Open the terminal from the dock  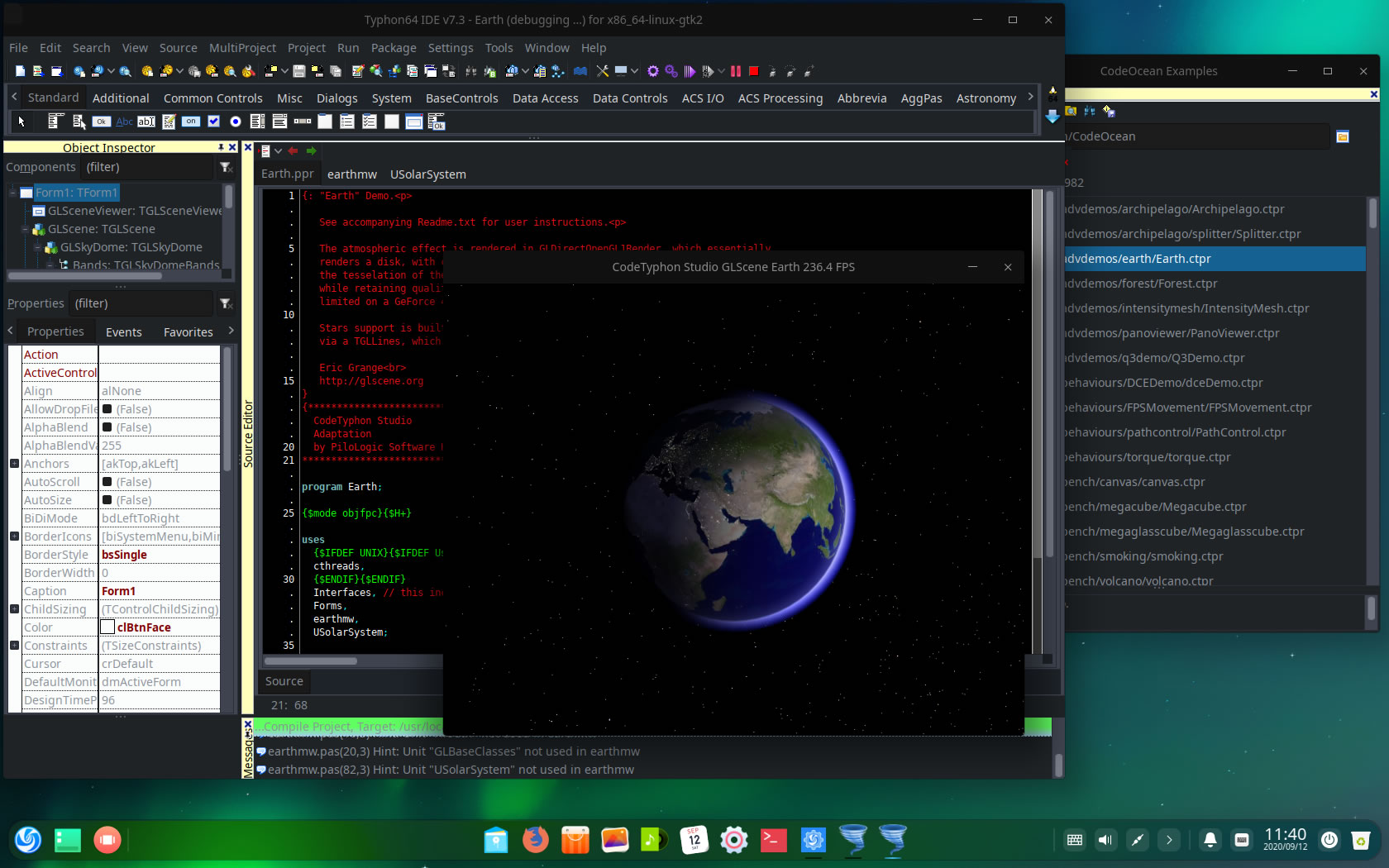click(x=774, y=840)
